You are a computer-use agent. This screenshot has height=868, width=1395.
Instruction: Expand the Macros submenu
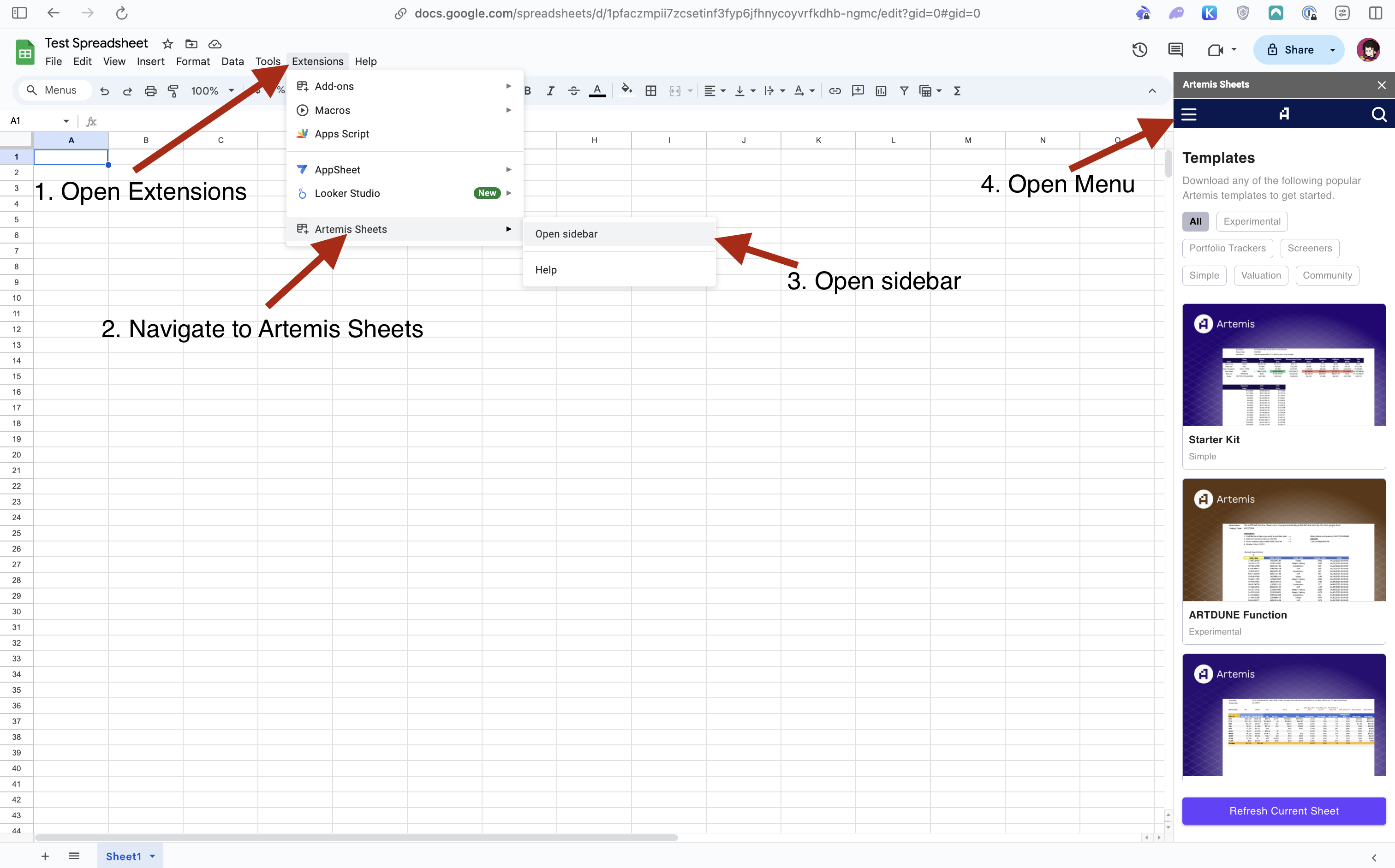click(x=404, y=110)
